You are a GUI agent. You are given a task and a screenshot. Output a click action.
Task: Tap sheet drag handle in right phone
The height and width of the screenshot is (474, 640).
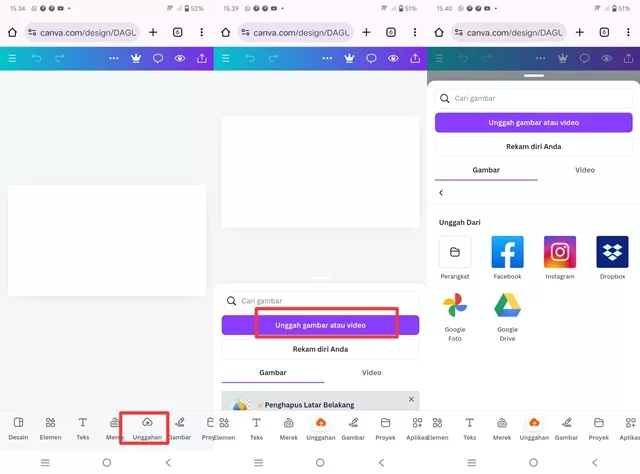(x=533, y=76)
